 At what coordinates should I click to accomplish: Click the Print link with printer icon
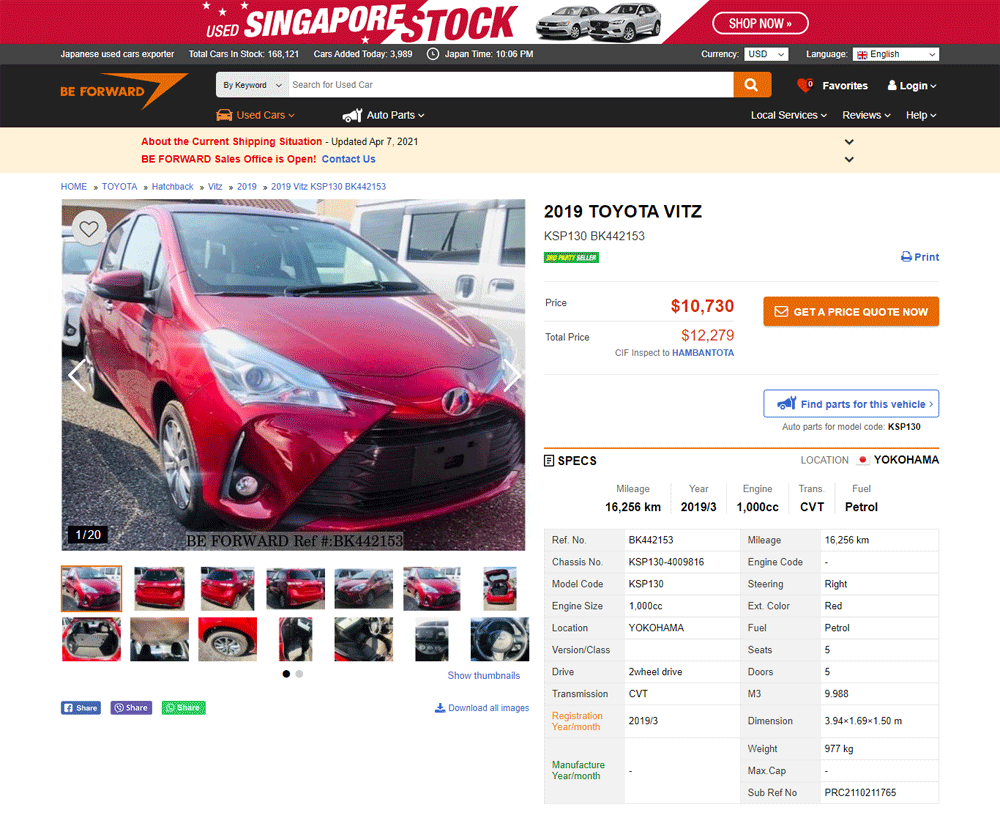(920, 257)
